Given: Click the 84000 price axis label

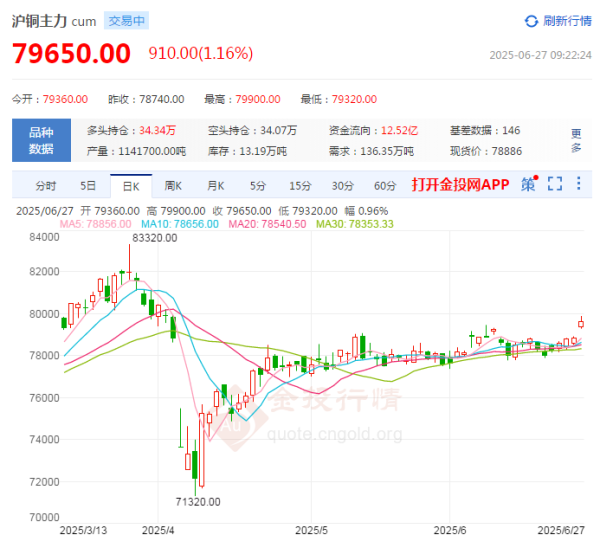Looking at the screenshot, I should (44, 237).
